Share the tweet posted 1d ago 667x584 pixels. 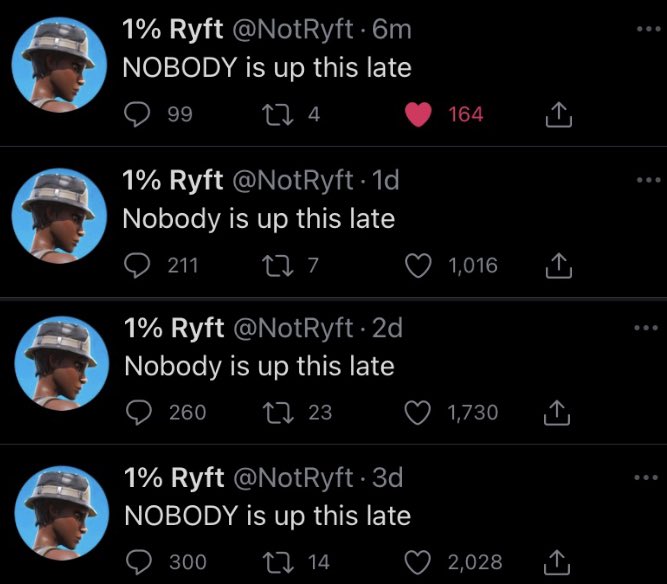point(557,265)
